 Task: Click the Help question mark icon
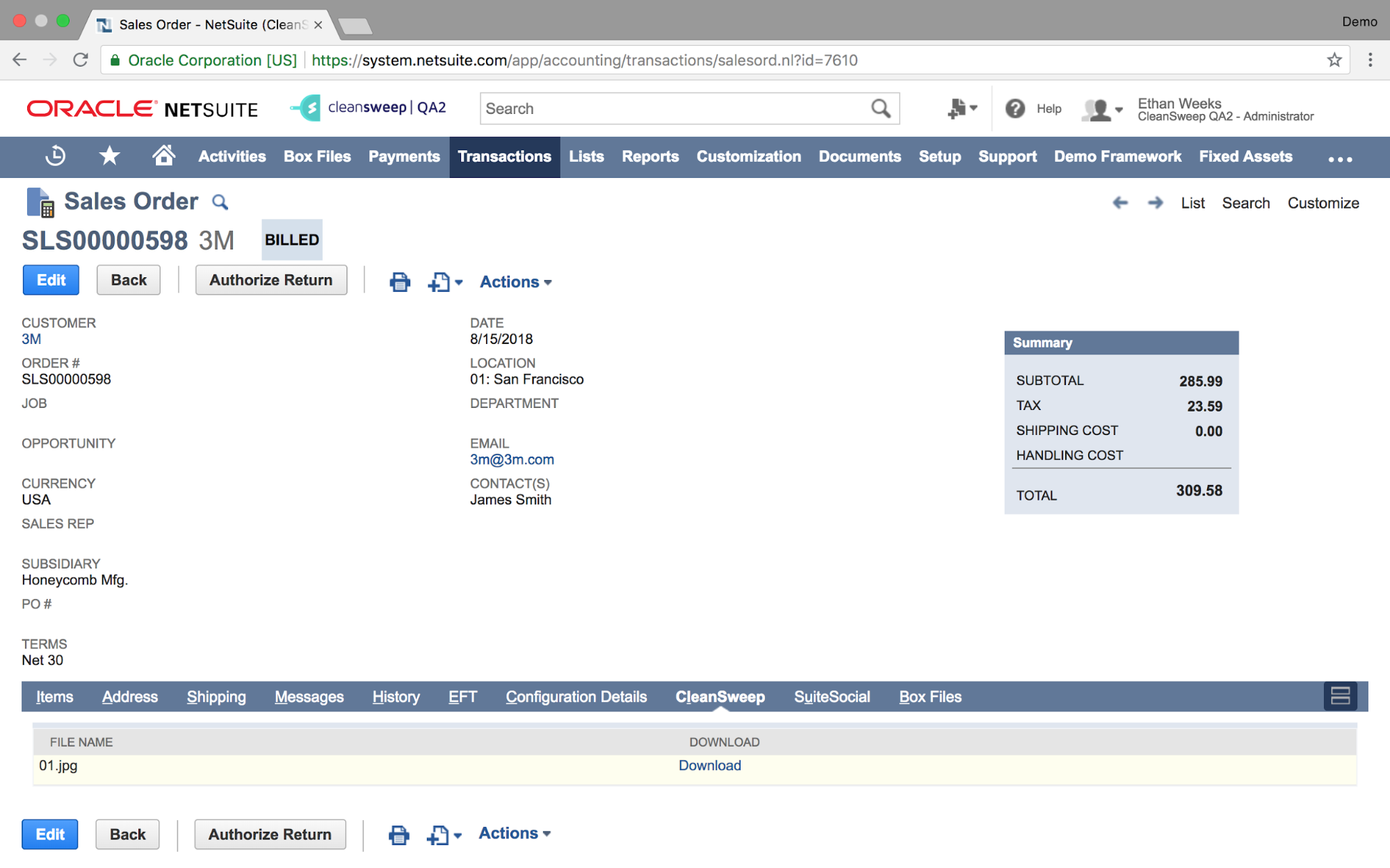click(1015, 108)
